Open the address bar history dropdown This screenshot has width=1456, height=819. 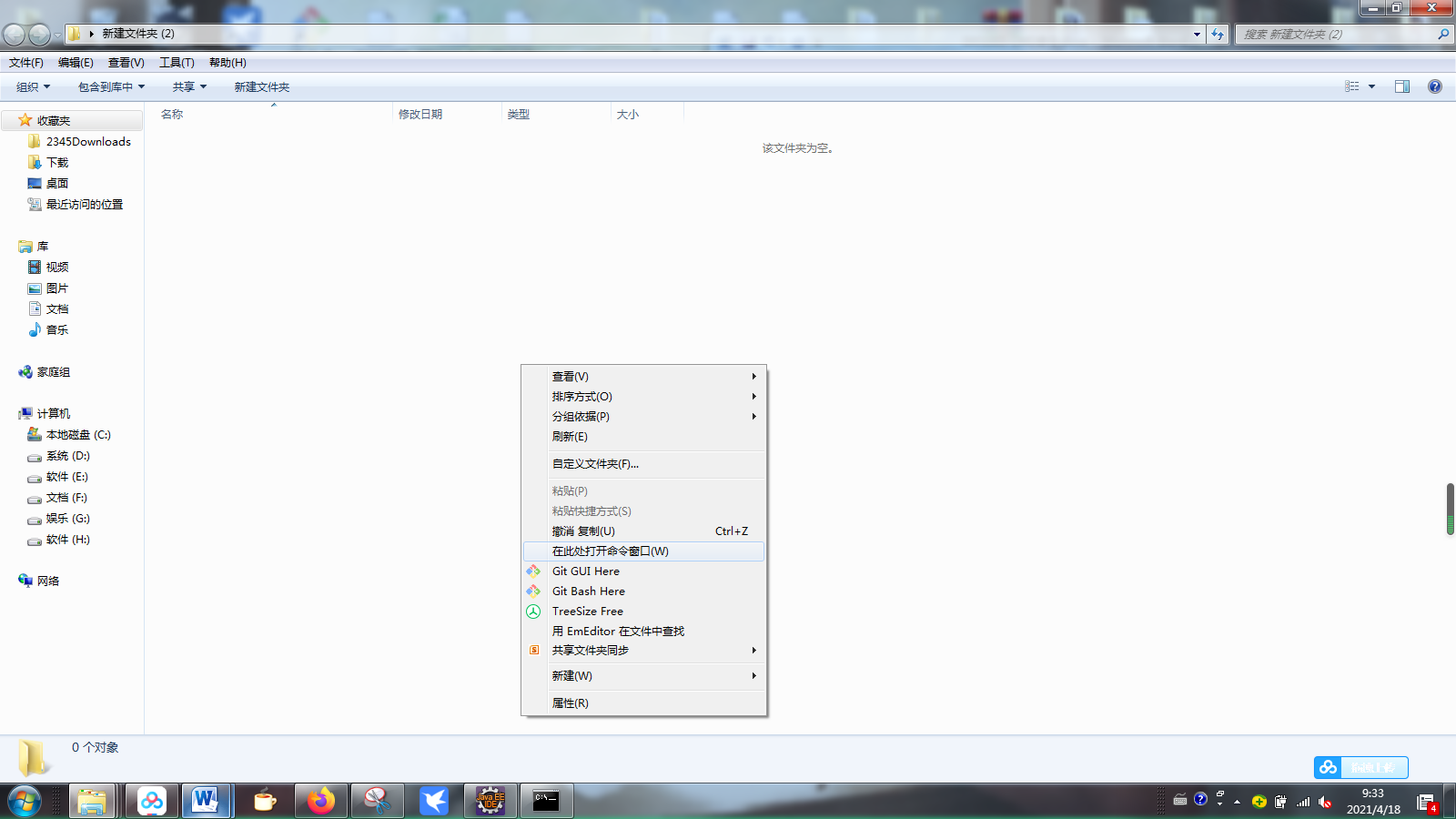[1197, 35]
